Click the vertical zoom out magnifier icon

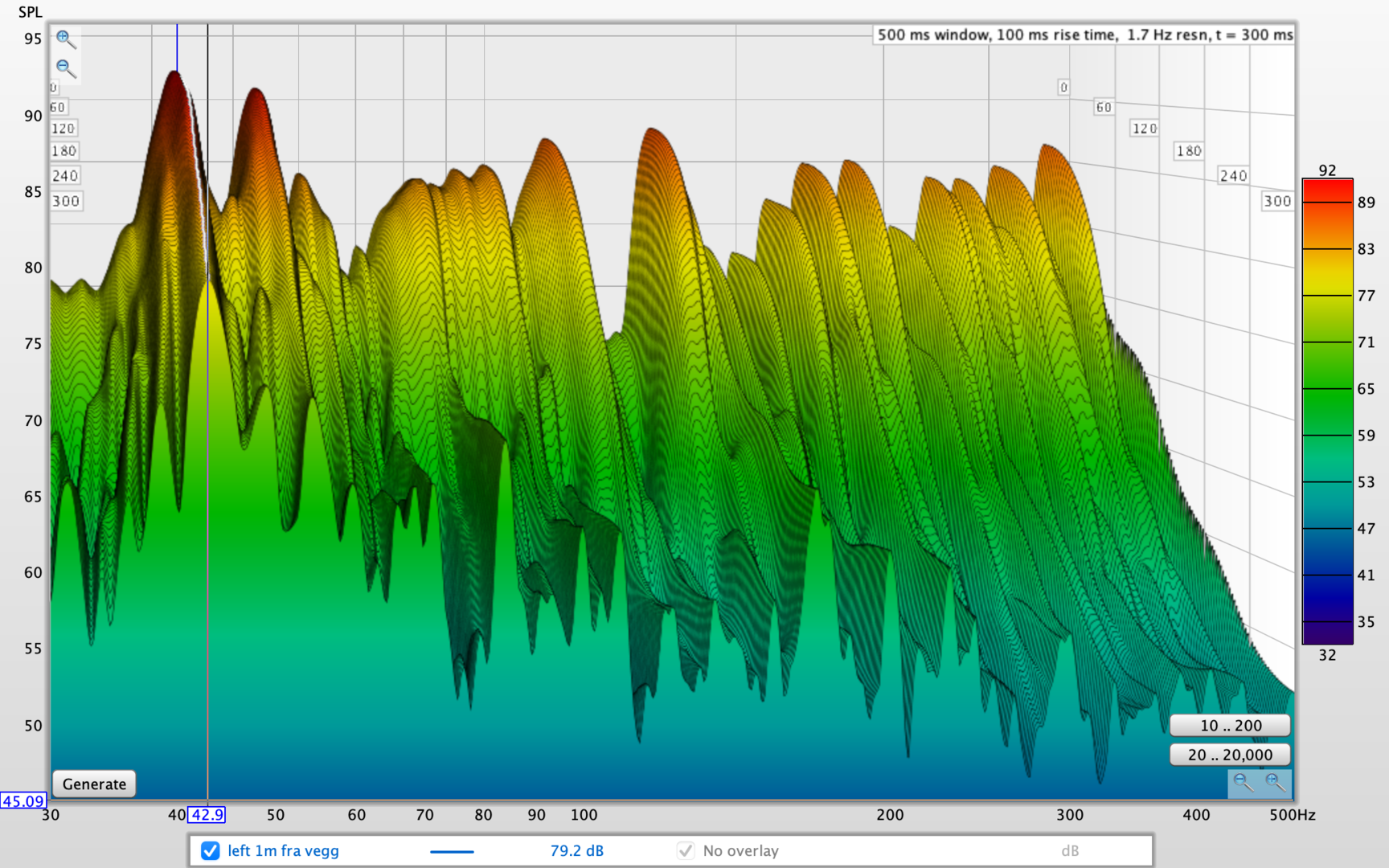tap(65, 68)
